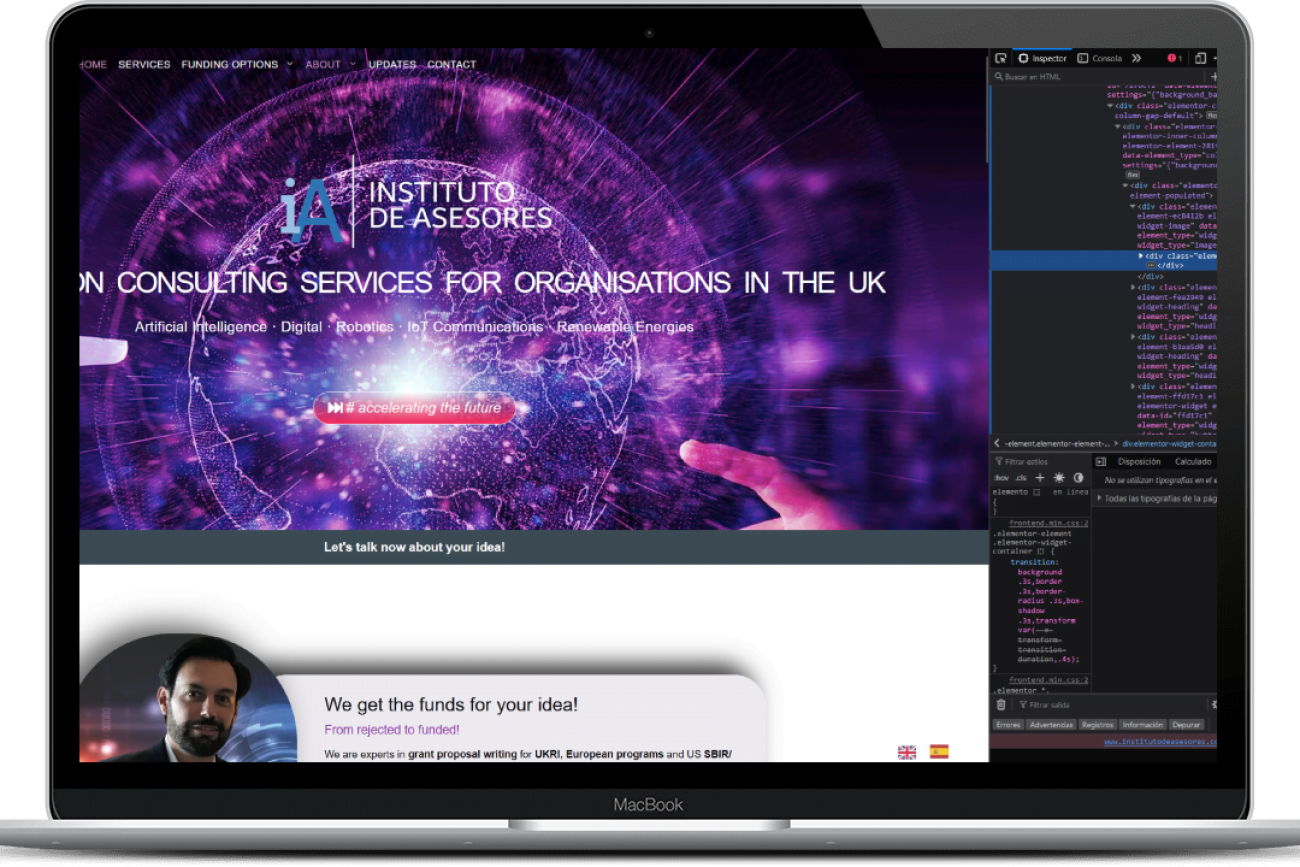The image size is (1300, 867).
Task: Click the red error count badge
Action: click(1173, 59)
